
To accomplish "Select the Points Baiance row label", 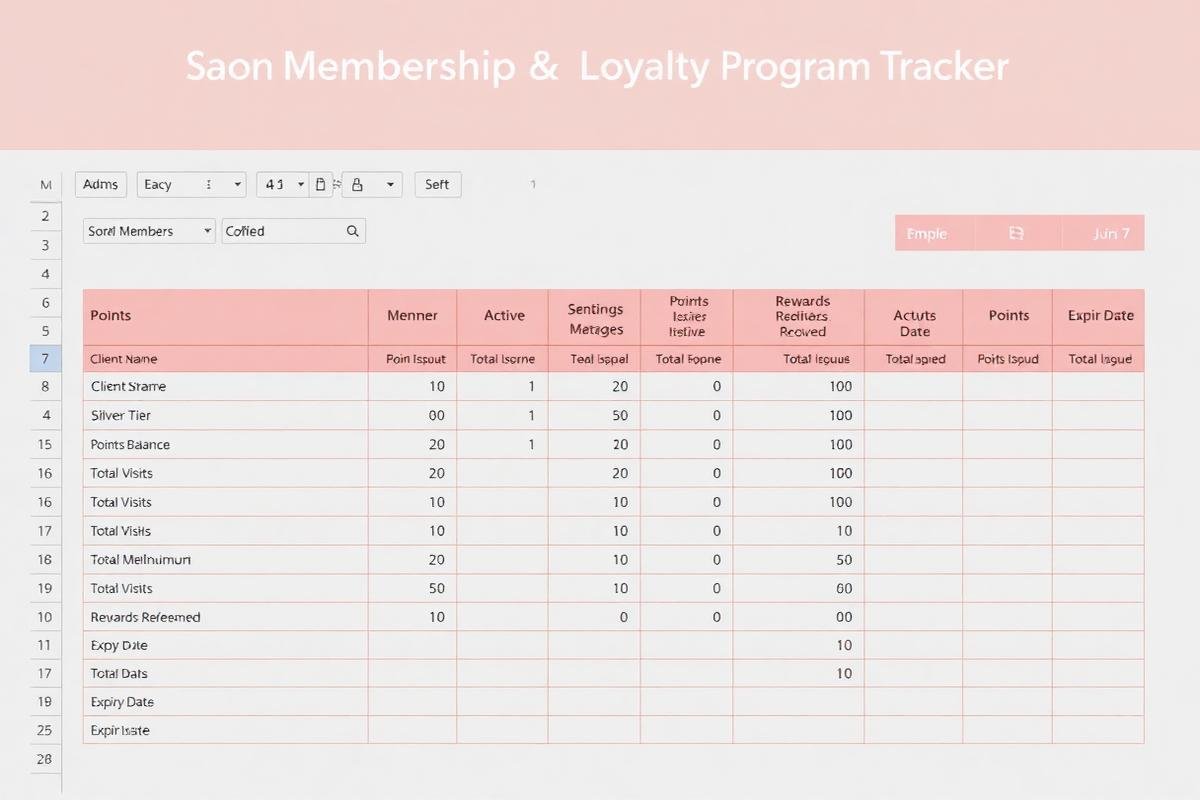I will [x=130, y=444].
